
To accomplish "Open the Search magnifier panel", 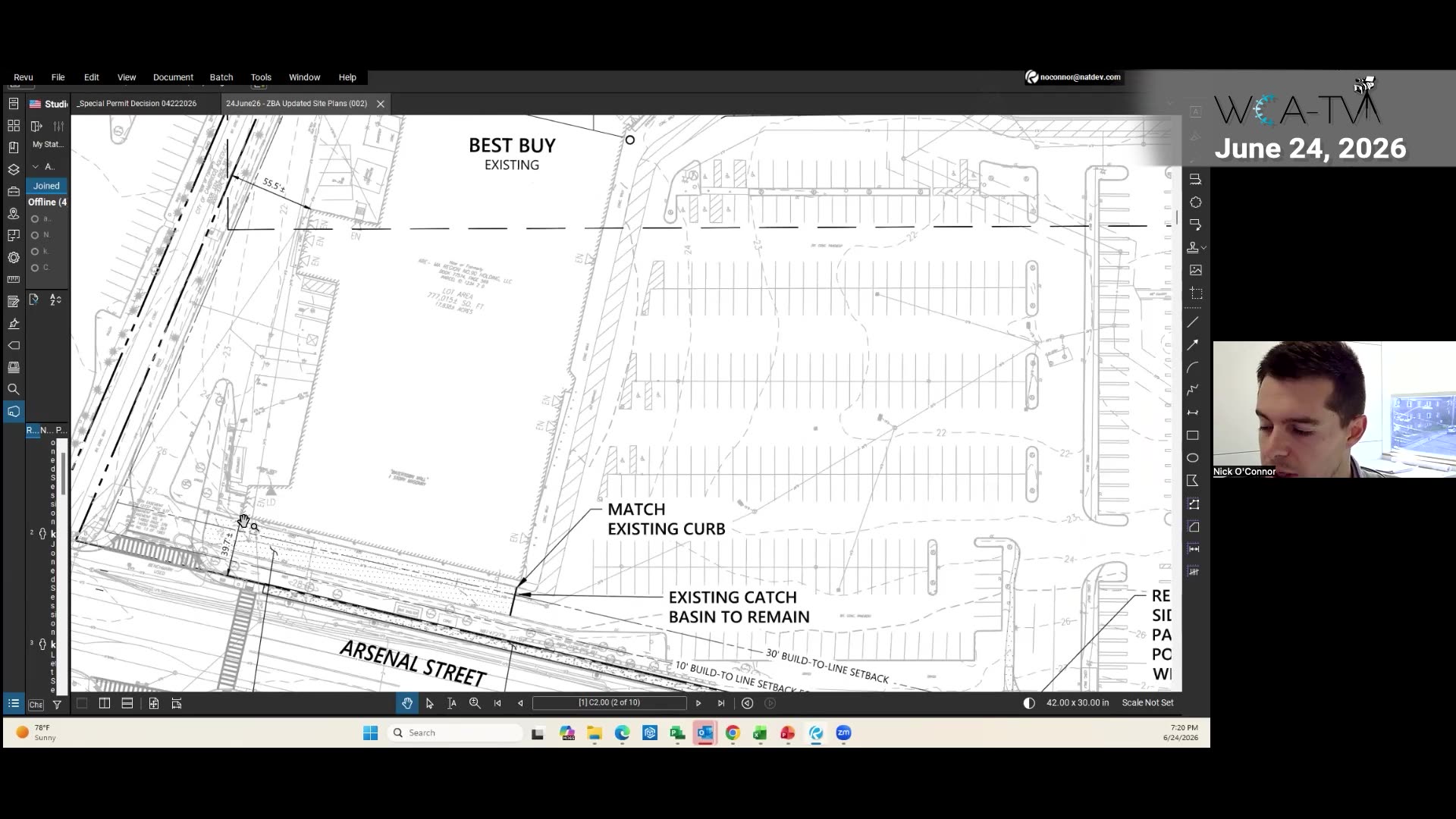I will tap(14, 389).
